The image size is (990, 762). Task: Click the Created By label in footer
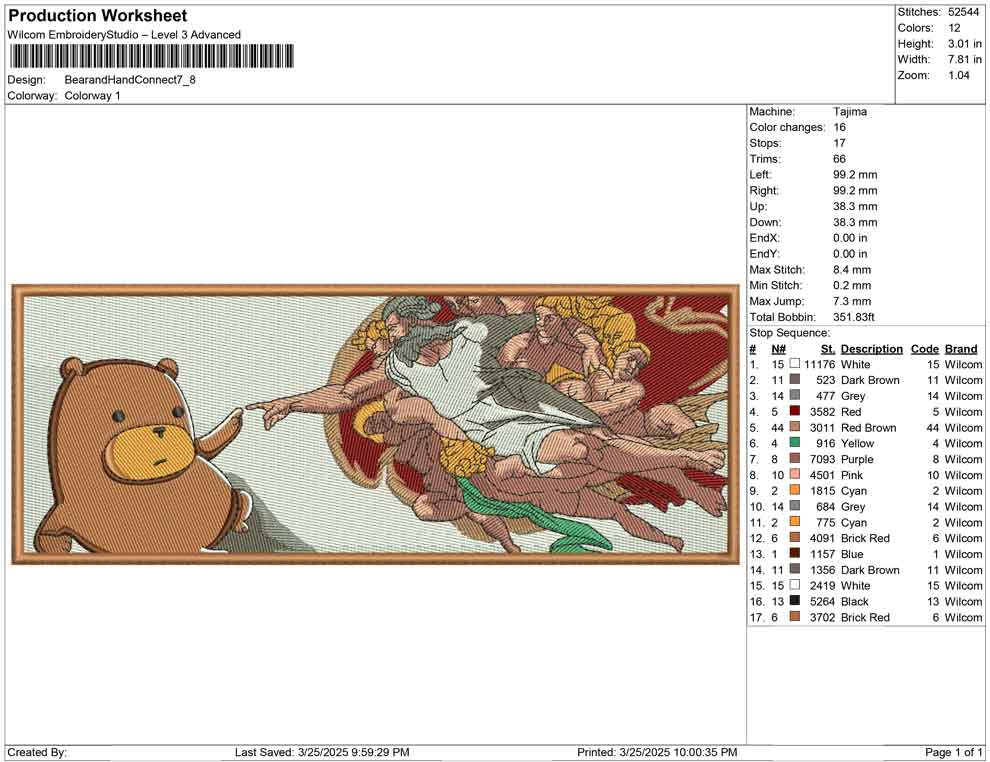[37, 752]
